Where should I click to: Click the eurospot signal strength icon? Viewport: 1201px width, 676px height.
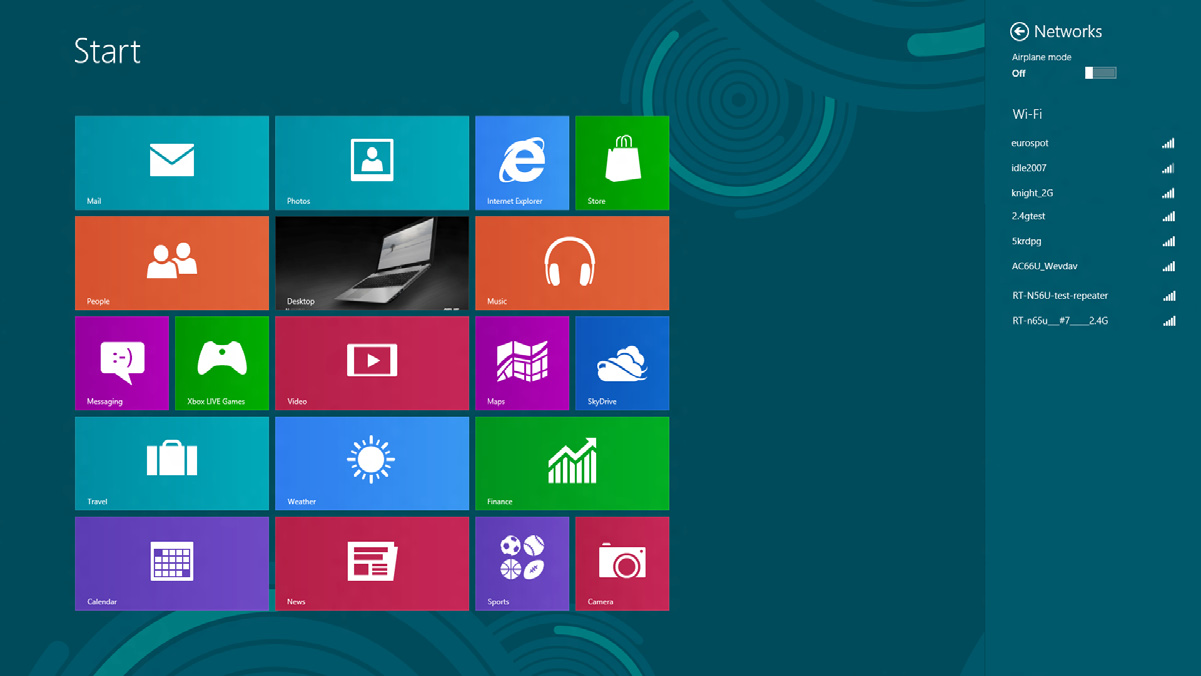tap(1168, 143)
